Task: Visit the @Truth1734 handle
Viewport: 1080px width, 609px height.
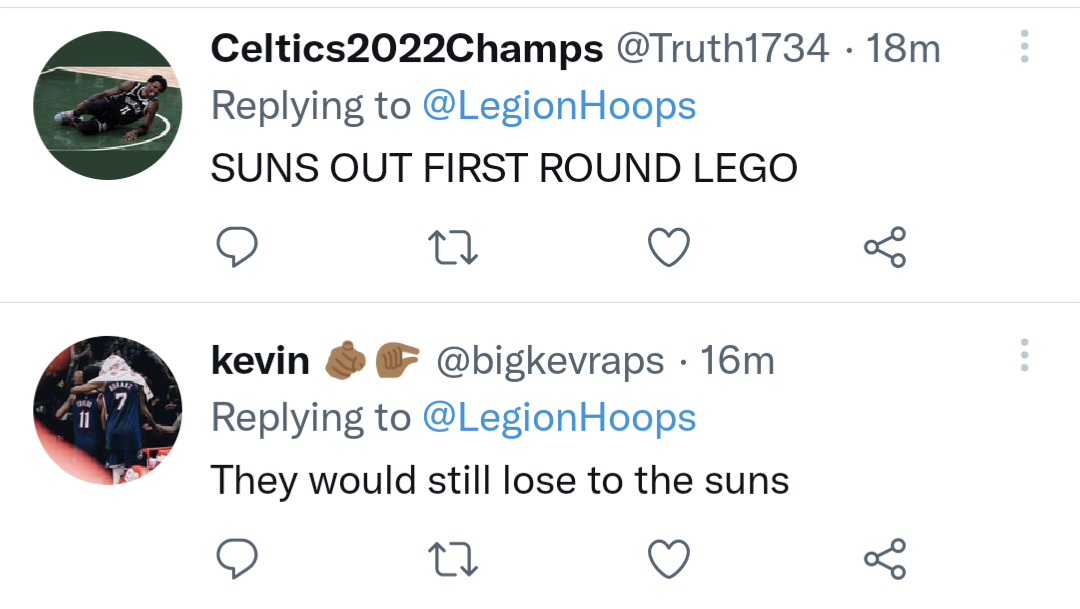Action: (x=721, y=48)
